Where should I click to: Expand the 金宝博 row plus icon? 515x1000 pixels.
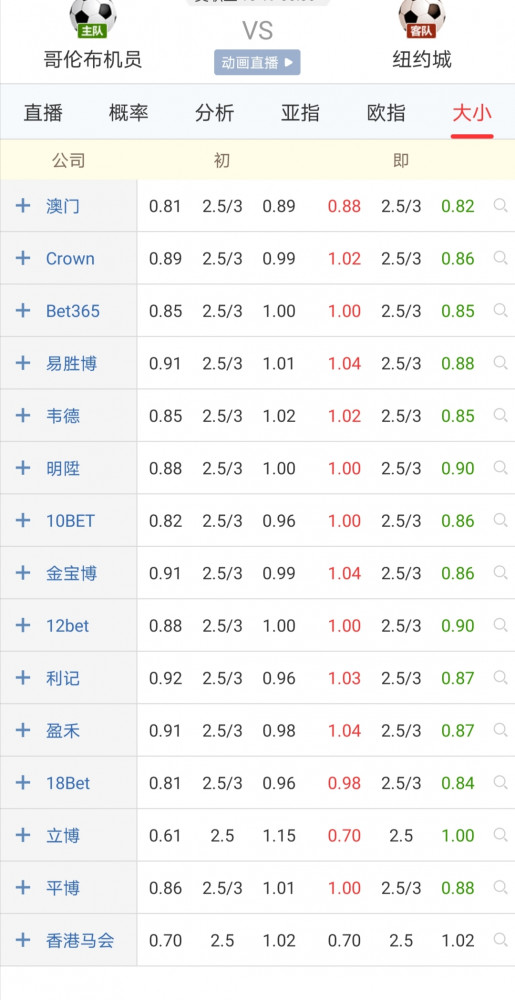(x=23, y=573)
